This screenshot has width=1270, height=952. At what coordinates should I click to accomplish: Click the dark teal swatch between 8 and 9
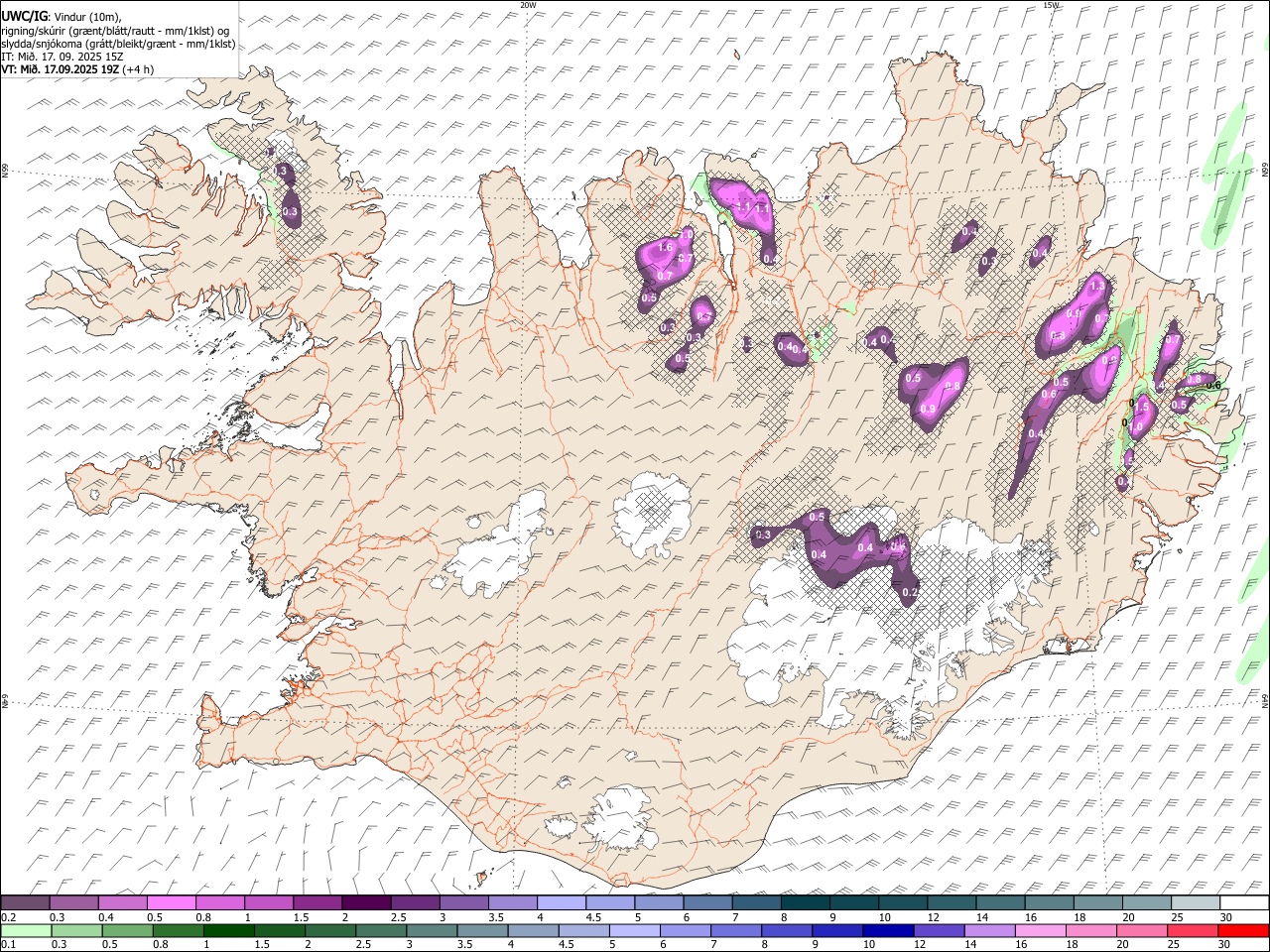pyautogui.click(x=806, y=903)
